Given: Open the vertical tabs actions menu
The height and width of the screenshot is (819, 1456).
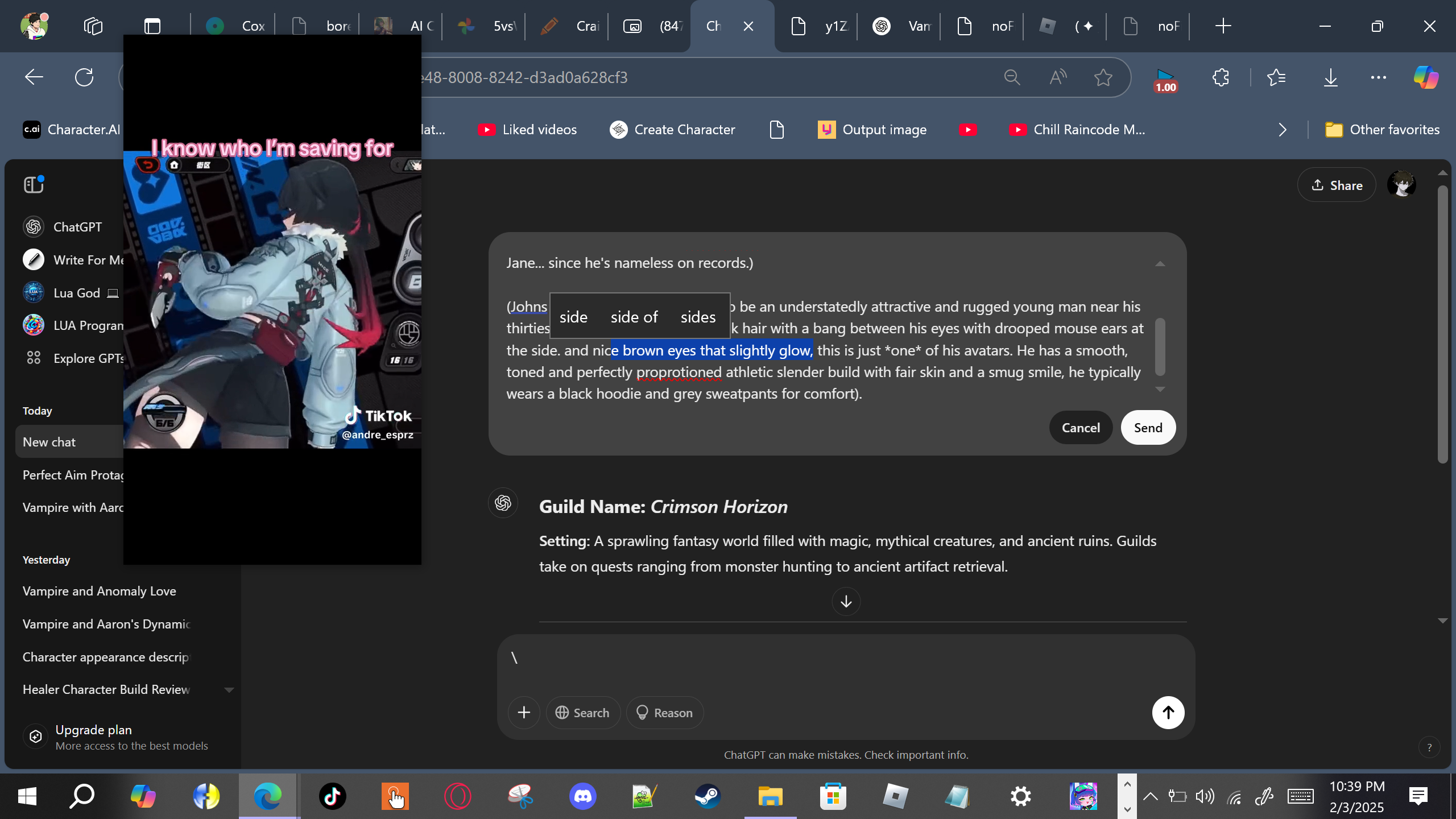Looking at the screenshot, I should [x=152, y=26].
